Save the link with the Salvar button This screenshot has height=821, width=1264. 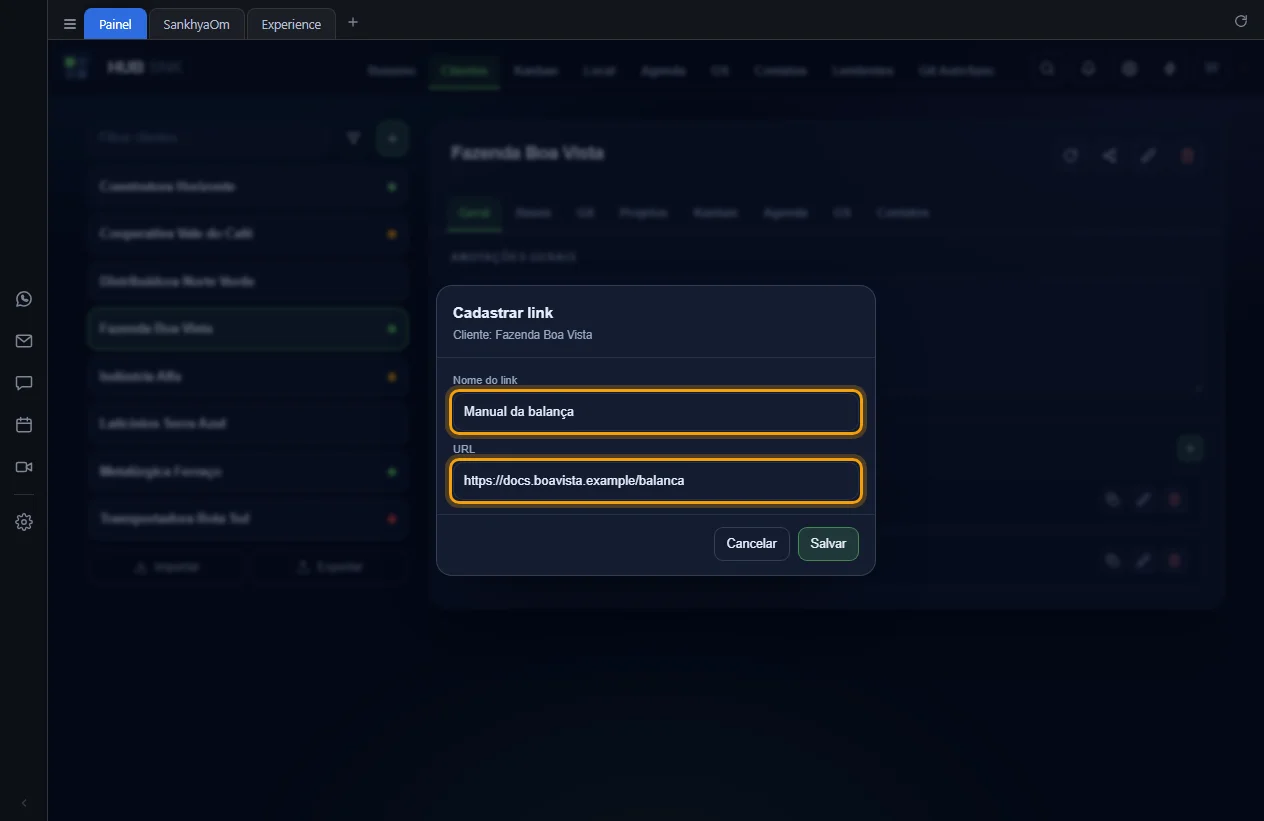[x=828, y=544]
